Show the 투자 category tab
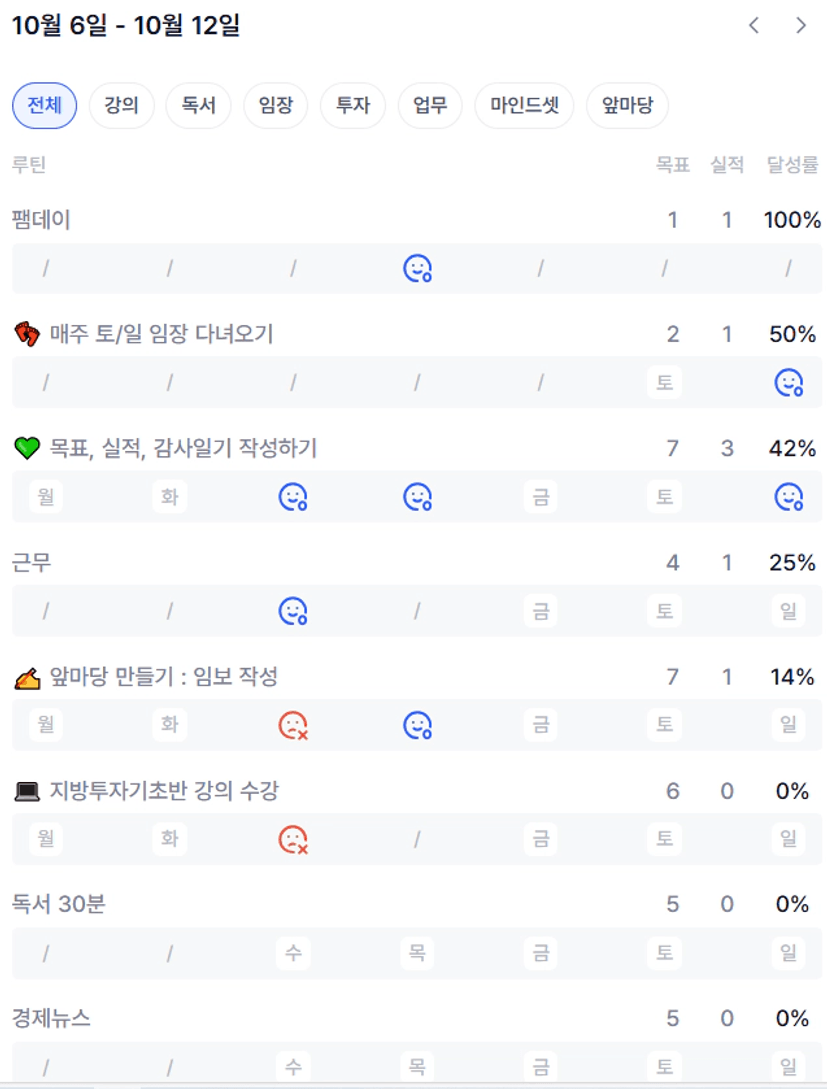Screen dimensions: 827x1089 (x=353, y=105)
